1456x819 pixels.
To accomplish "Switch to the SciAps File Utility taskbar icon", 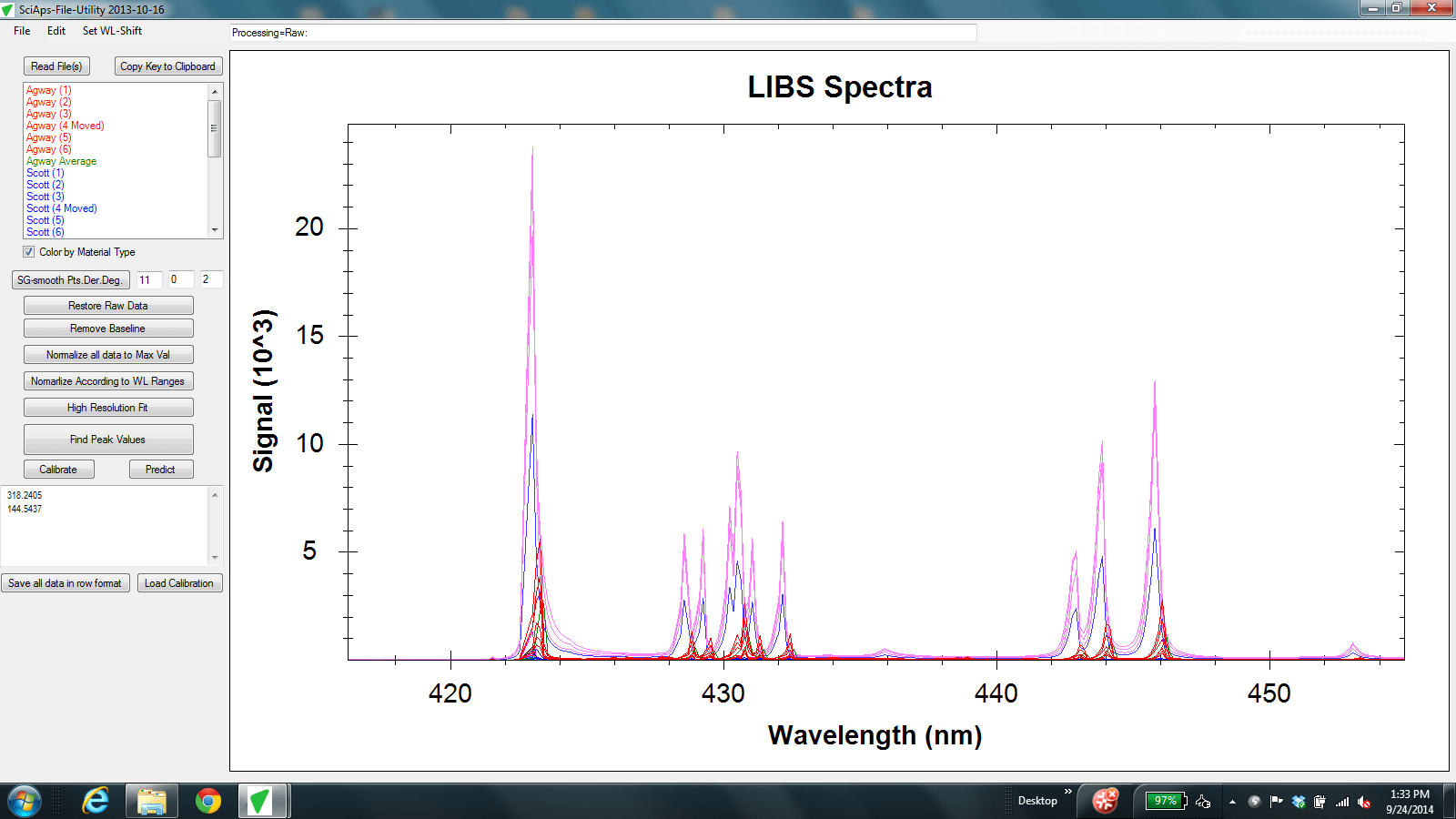I will click(x=263, y=801).
